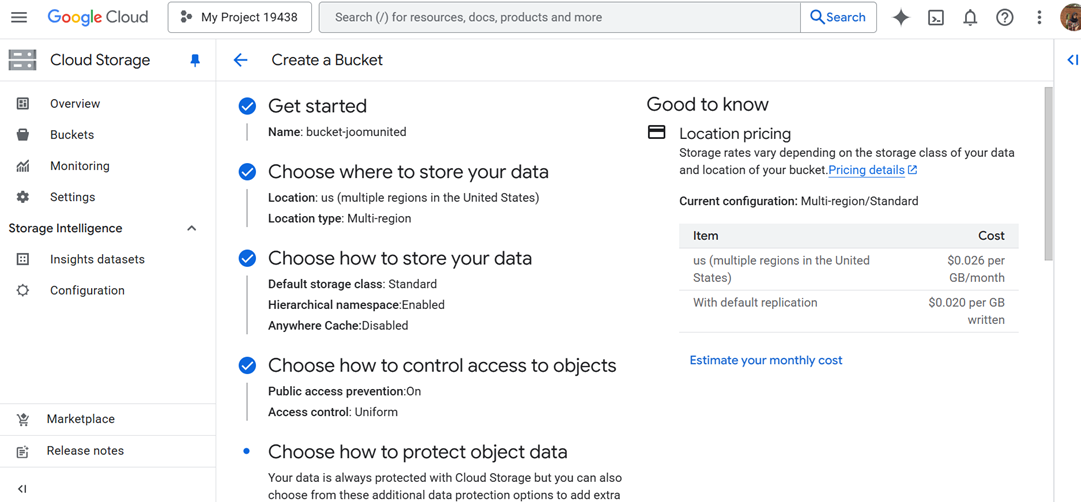This screenshot has height=502, width=1081.
Task: Click the vertical page scrollbar
Action: point(1048,175)
